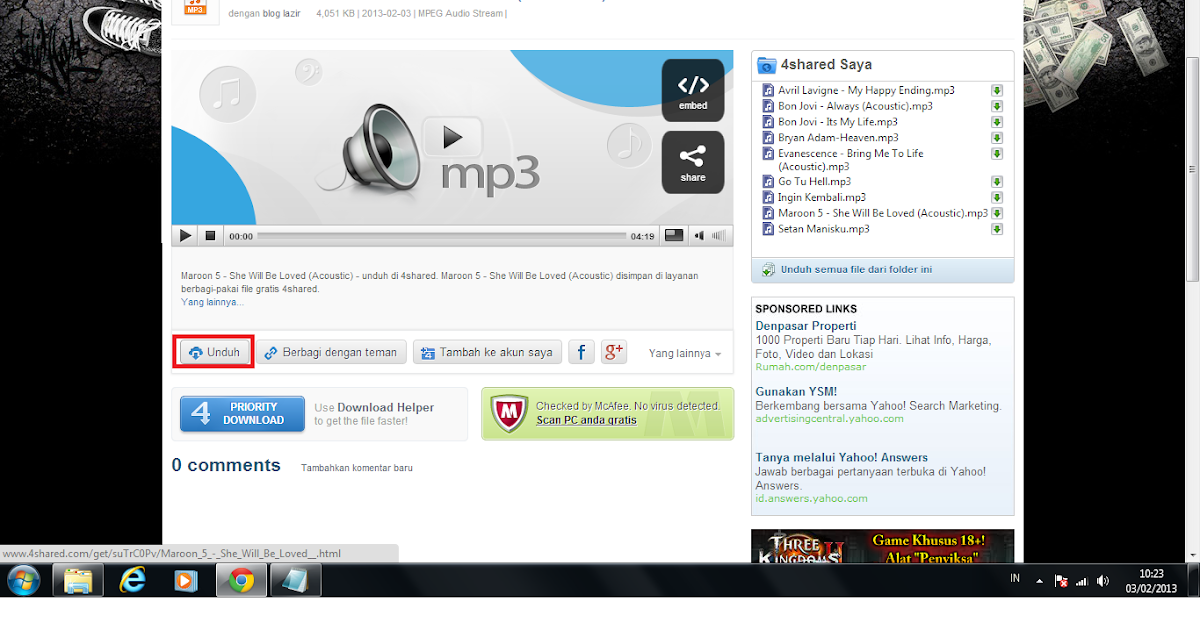Click the share icon on the player
Image resolution: width=1200 pixels, height=630 pixels.
[x=693, y=162]
